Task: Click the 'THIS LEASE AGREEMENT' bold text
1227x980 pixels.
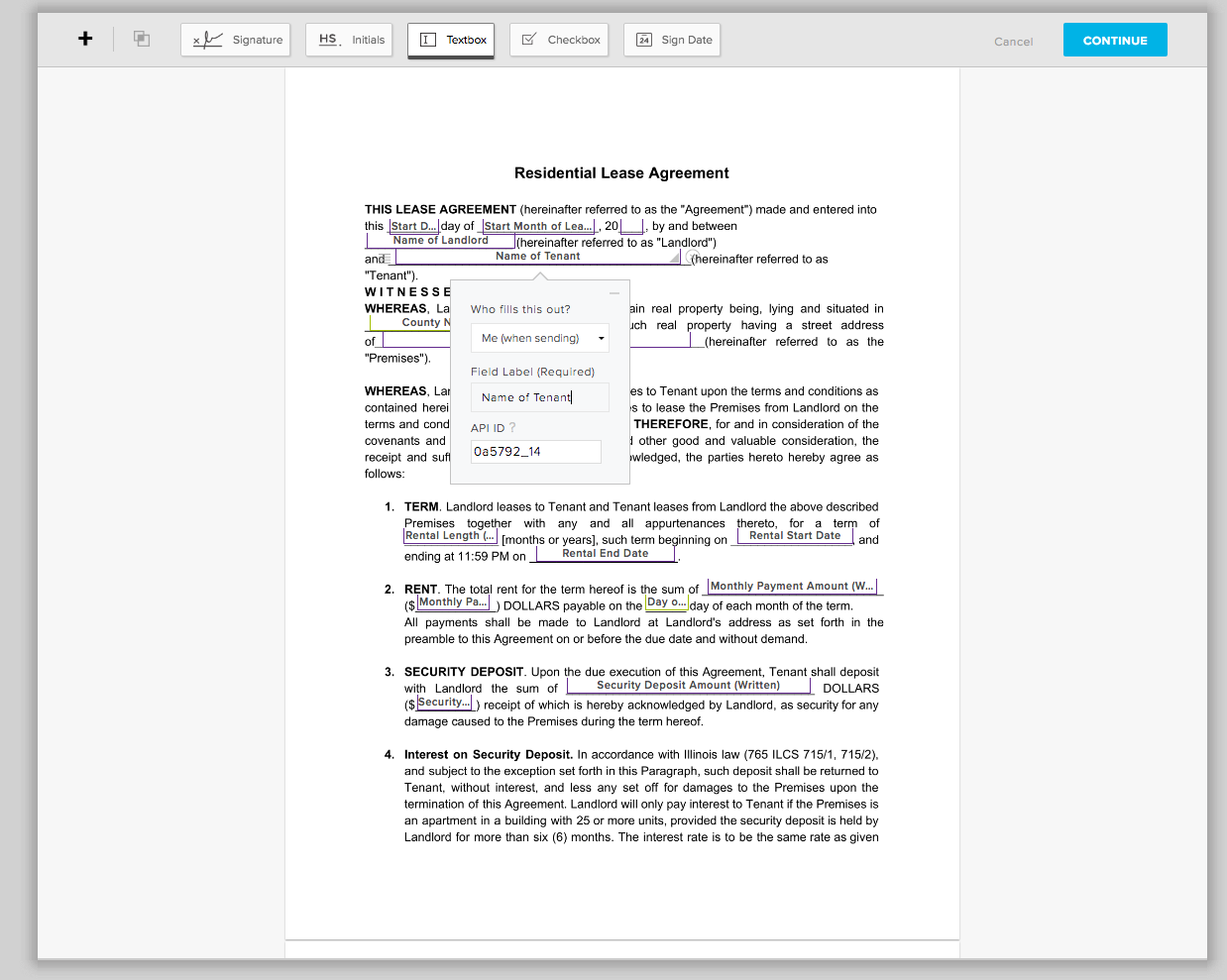Action: [440, 210]
